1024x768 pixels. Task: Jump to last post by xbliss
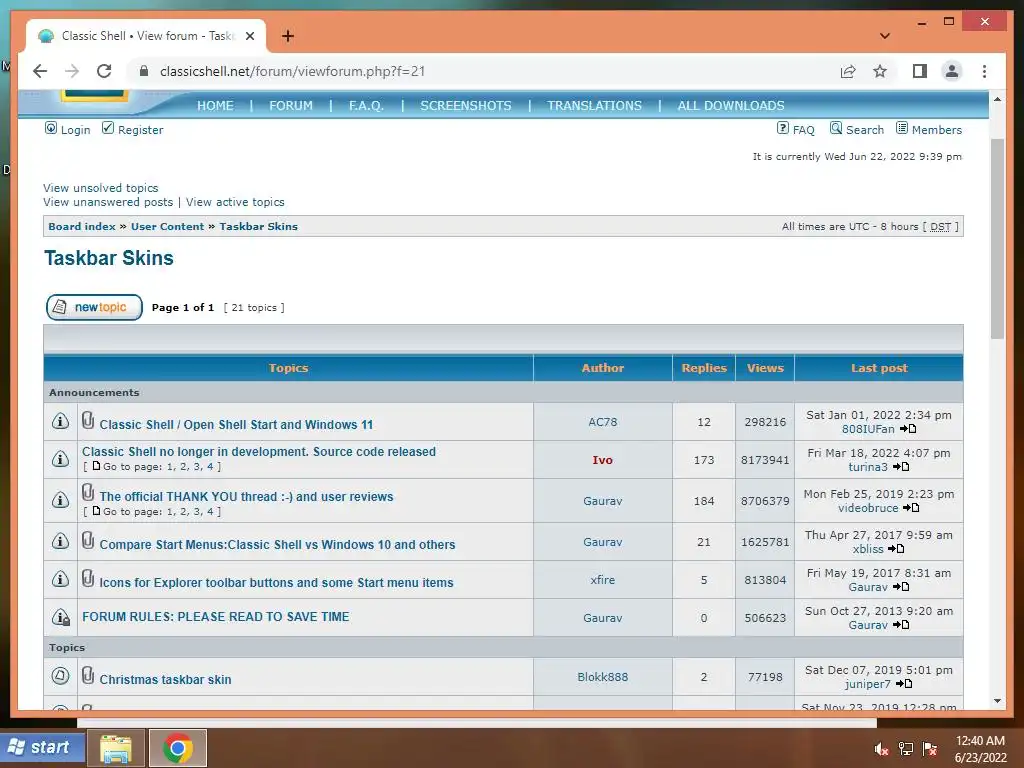coord(896,549)
